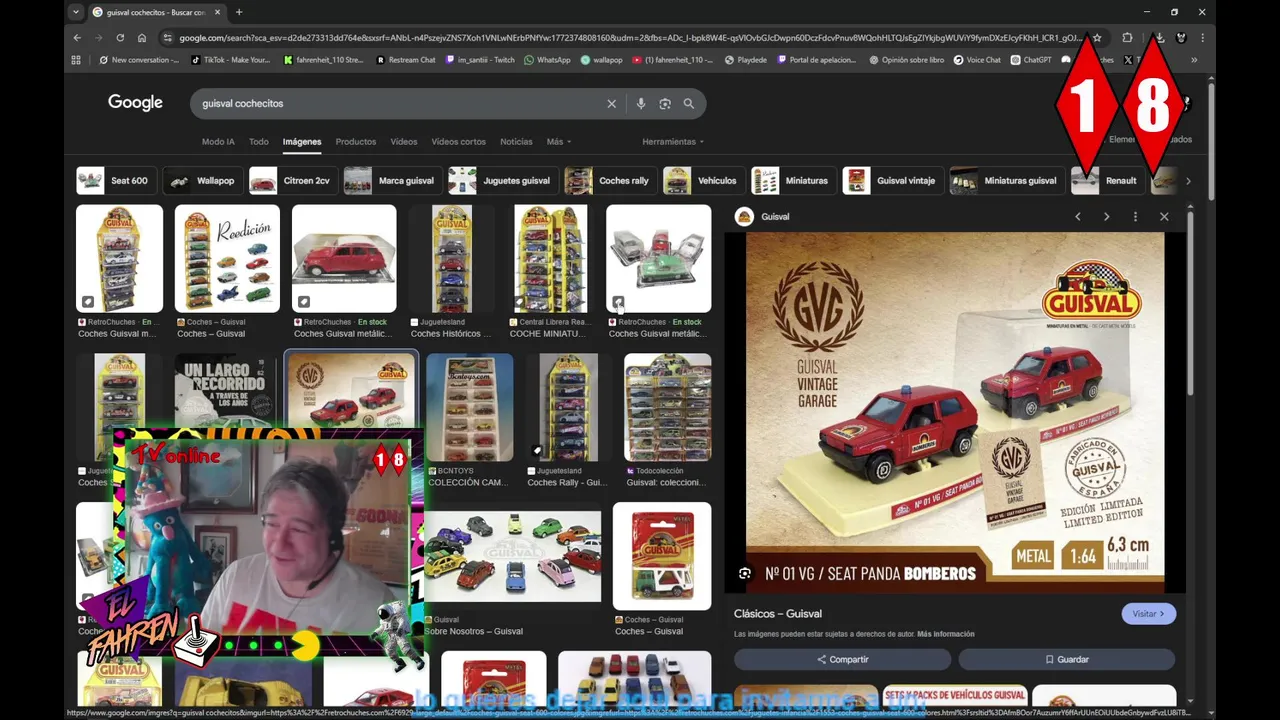Click the guisval cochecitos search field
Viewport: 1280px width, 720px height.
click(x=400, y=104)
